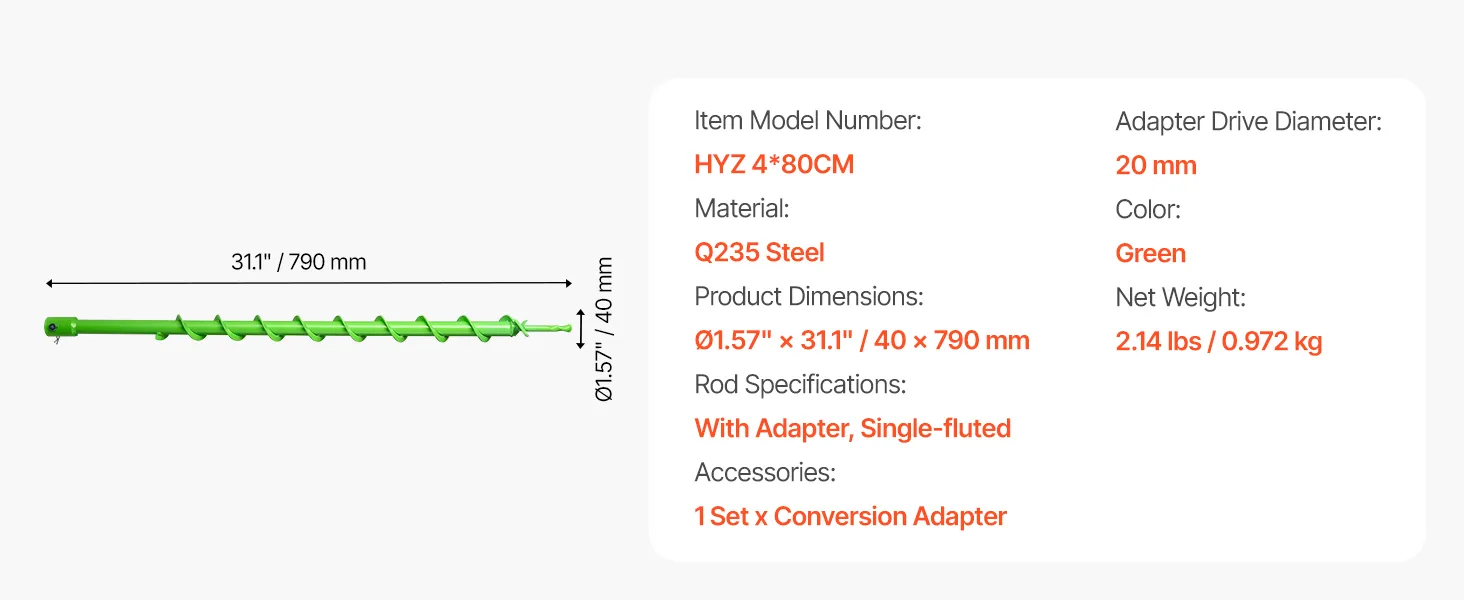Click the 20 mm adapter drive value
This screenshot has height=600, width=1464.
click(1156, 165)
